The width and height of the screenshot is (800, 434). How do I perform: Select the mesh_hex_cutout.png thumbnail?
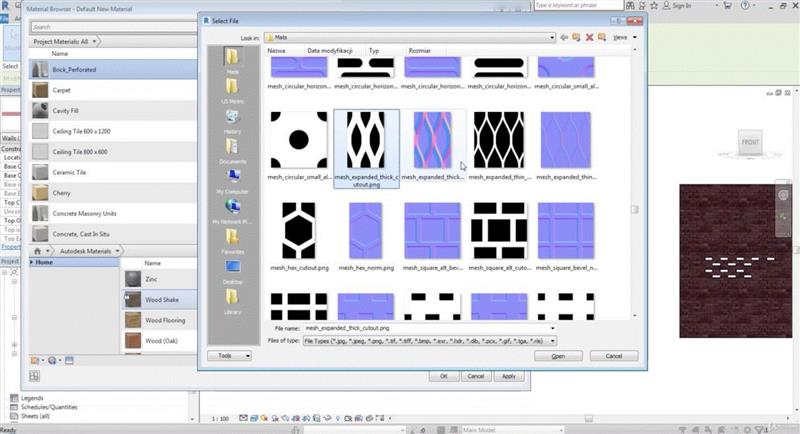pos(299,231)
